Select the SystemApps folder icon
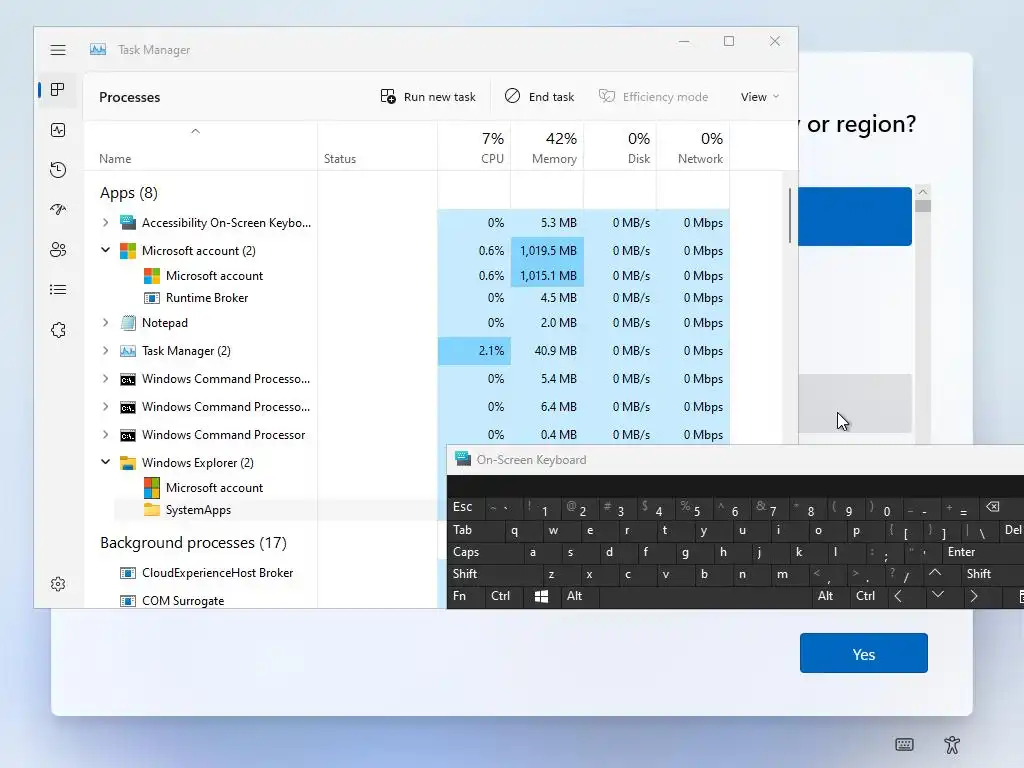 tap(152, 510)
